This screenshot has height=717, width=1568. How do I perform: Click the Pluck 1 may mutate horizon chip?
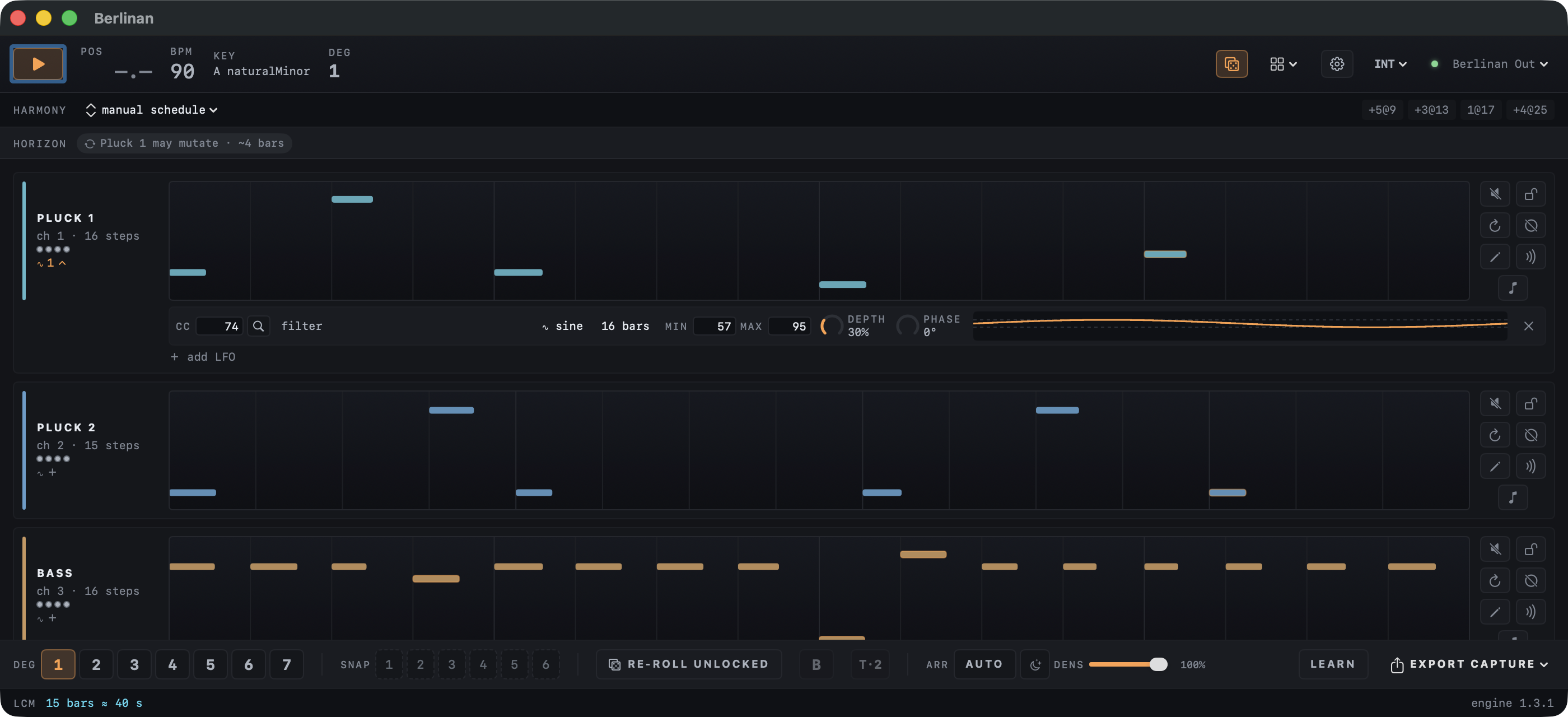tap(184, 143)
